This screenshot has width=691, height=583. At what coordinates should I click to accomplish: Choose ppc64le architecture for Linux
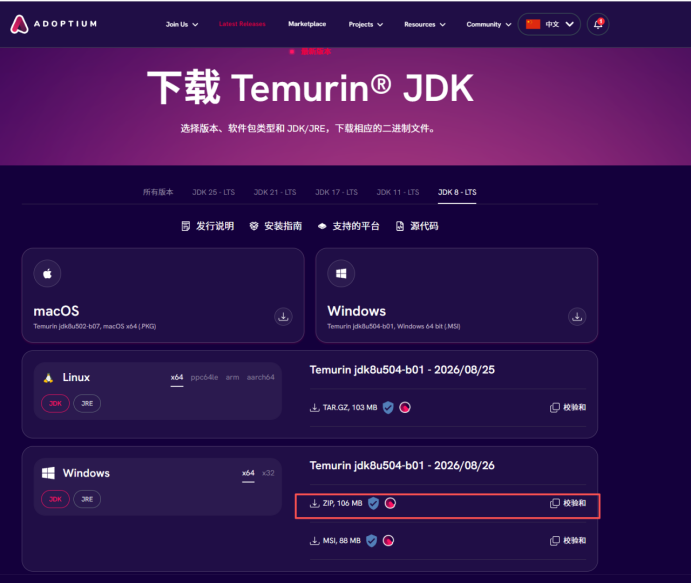(x=204, y=378)
